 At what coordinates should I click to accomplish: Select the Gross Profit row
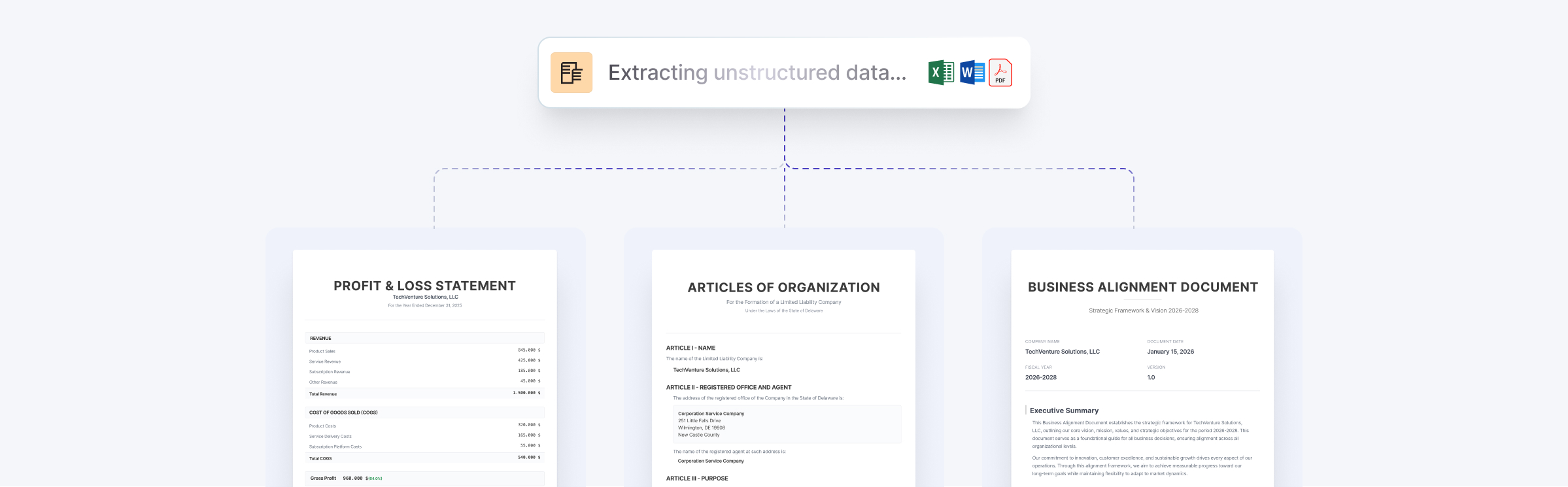(x=424, y=478)
